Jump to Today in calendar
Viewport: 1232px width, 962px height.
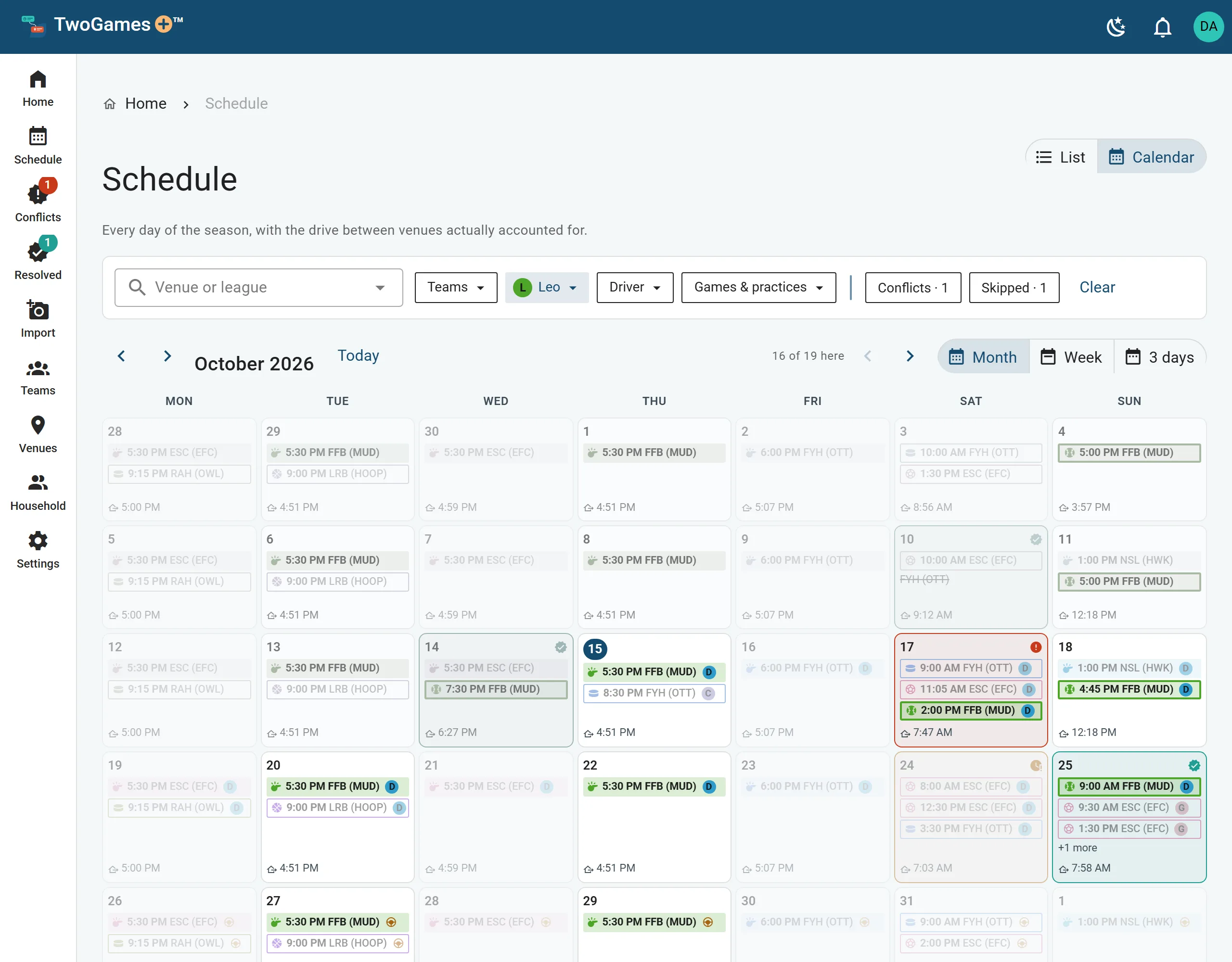point(358,355)
